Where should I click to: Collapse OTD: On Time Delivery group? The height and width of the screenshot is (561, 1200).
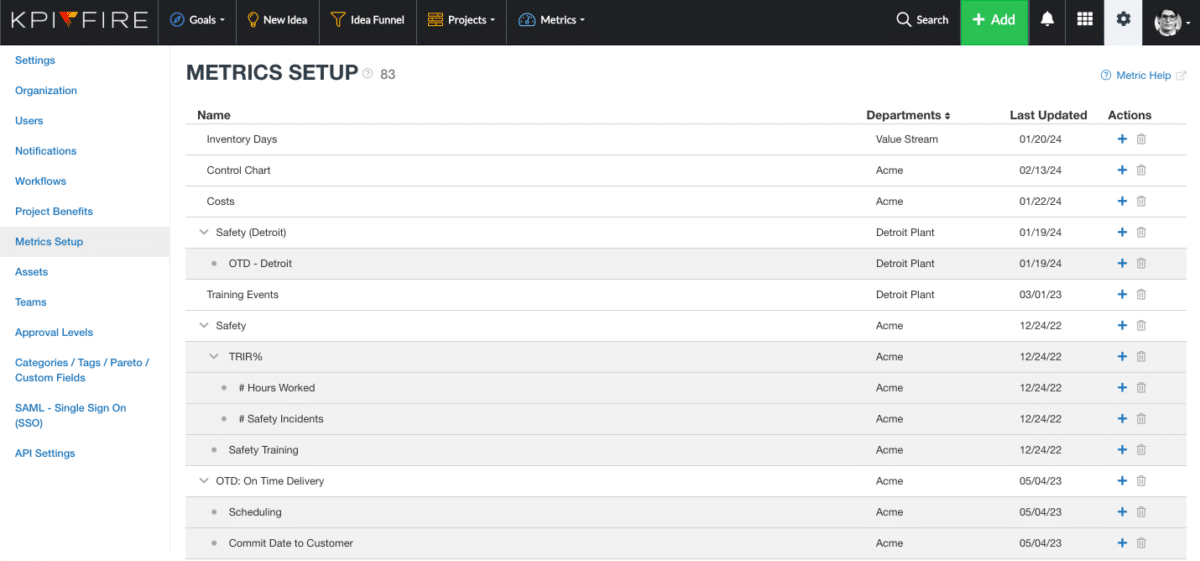click(x=204, y=481)
